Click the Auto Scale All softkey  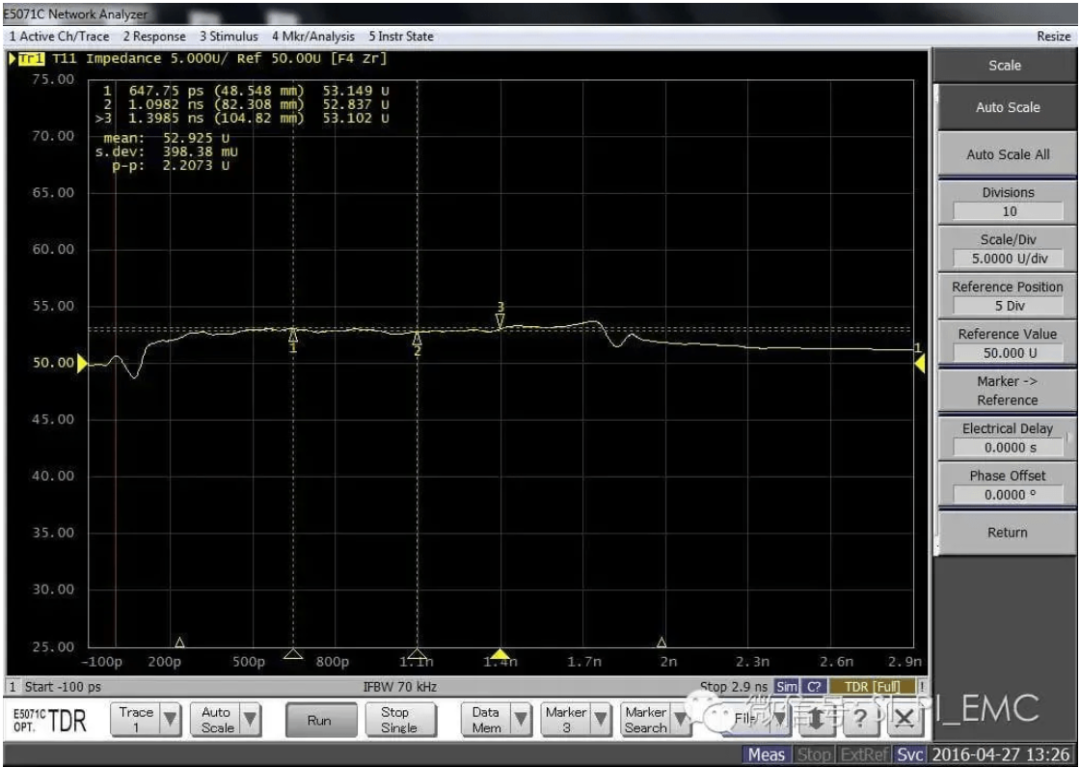click(1007, 155)
